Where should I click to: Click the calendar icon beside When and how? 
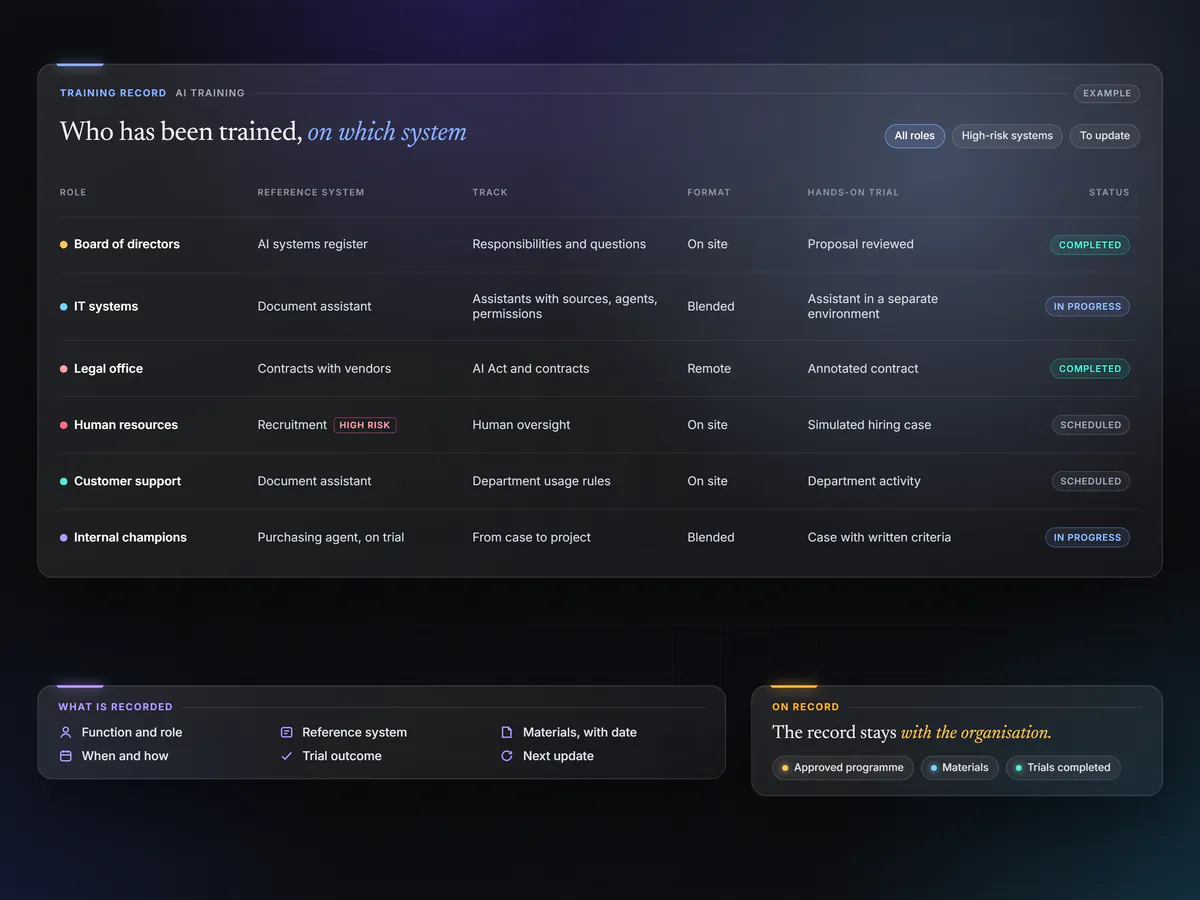click(x=66, y=756)
